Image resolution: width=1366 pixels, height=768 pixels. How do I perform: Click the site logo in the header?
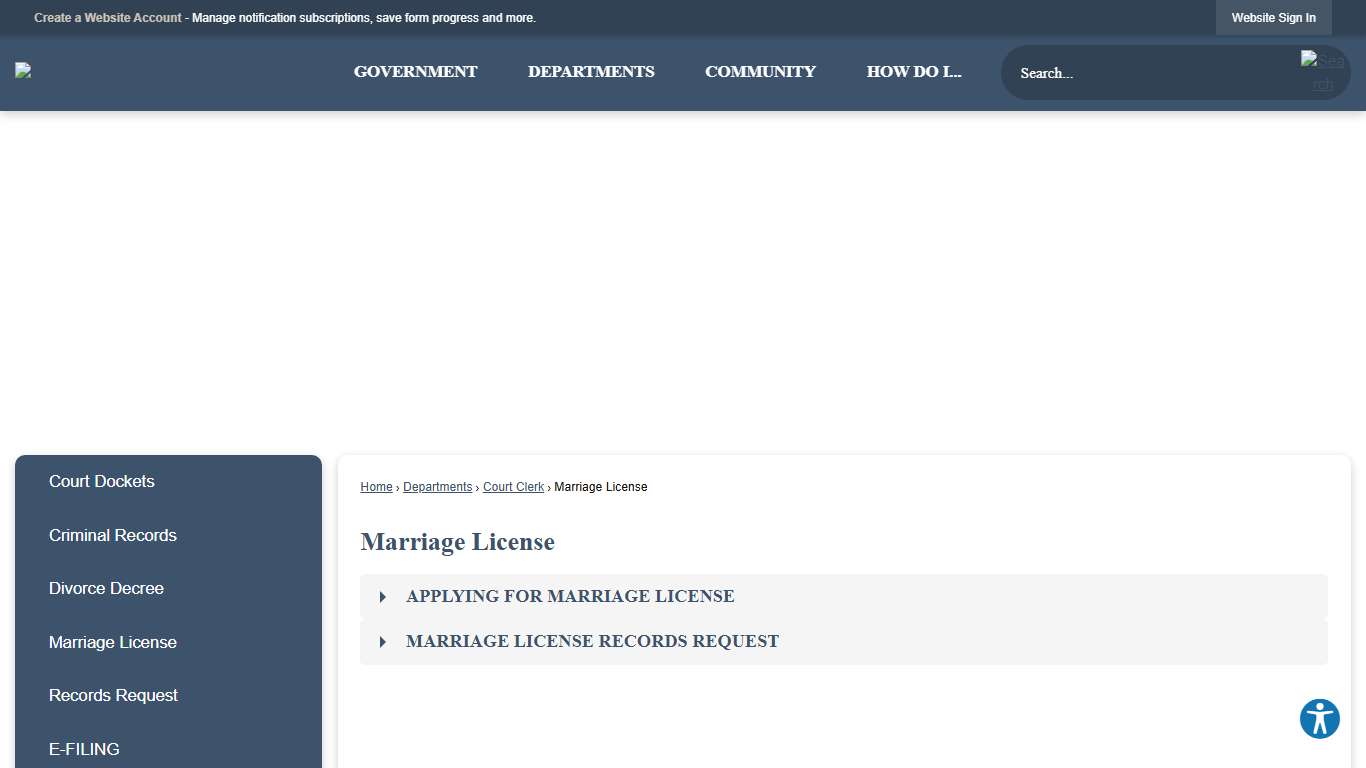coord(22,70)
